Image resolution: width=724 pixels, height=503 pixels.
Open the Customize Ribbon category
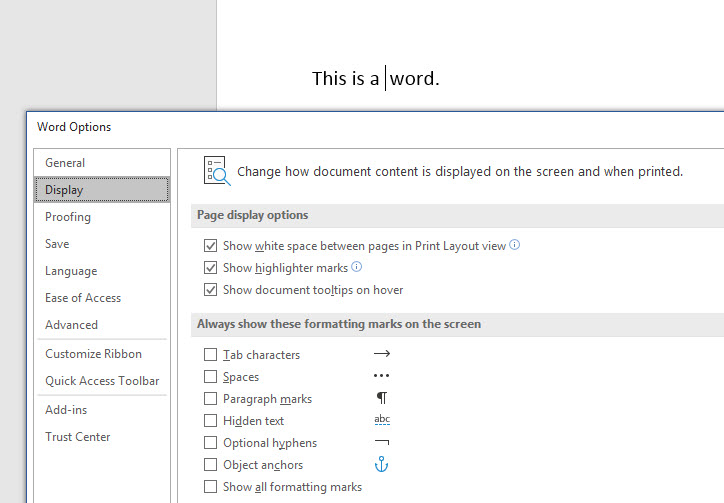click(x=102, y=354)
